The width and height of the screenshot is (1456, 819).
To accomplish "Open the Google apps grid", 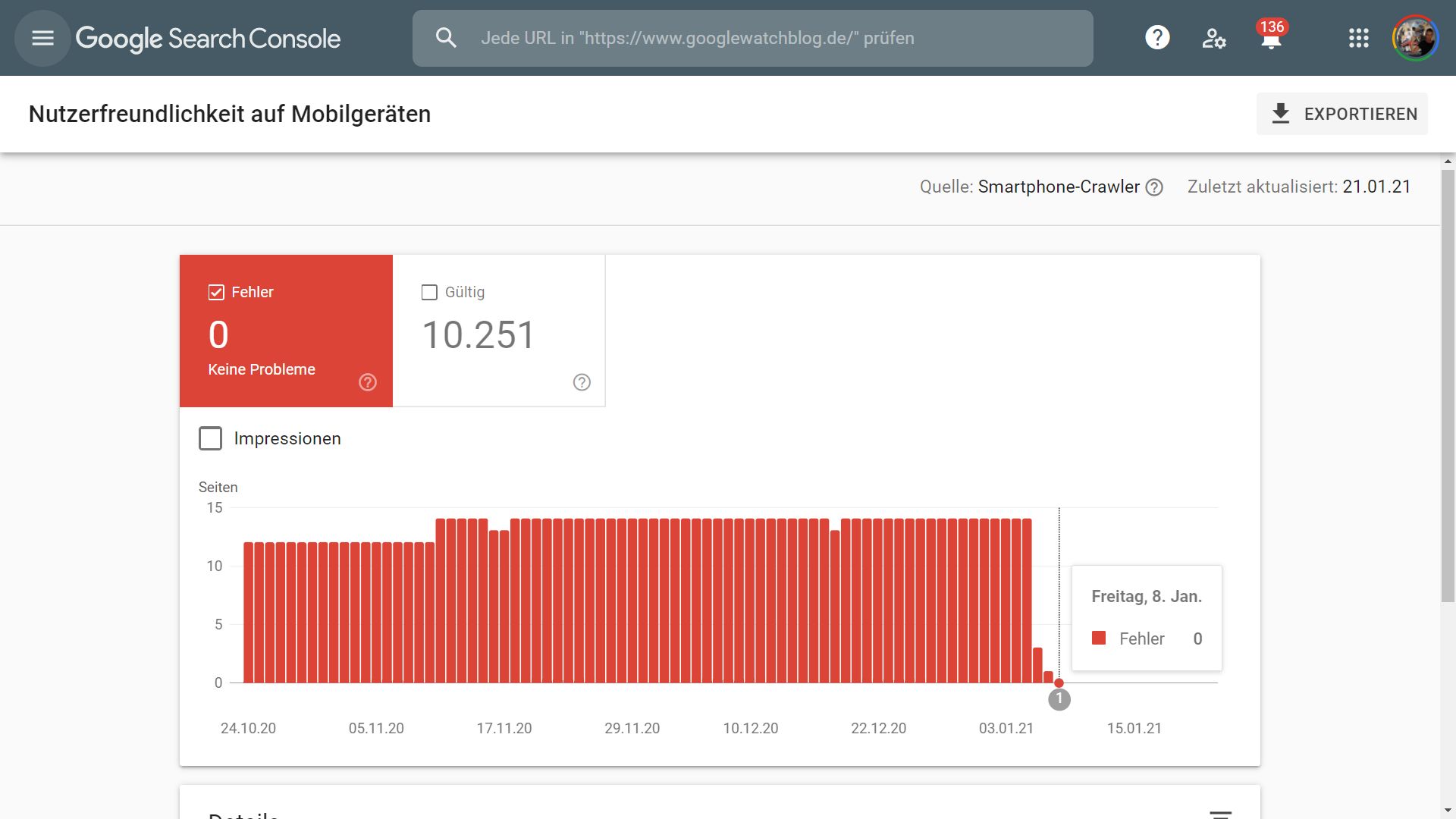I will pyautogui.click(x=1358, y=38).
